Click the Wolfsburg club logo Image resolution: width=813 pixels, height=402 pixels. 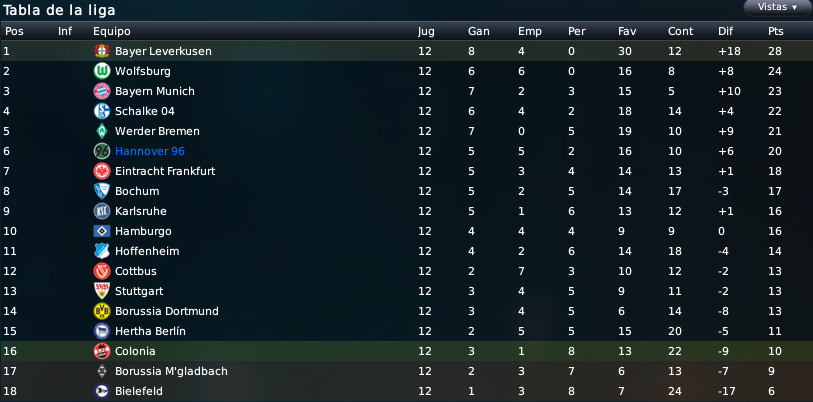click(x=102, y=71)
